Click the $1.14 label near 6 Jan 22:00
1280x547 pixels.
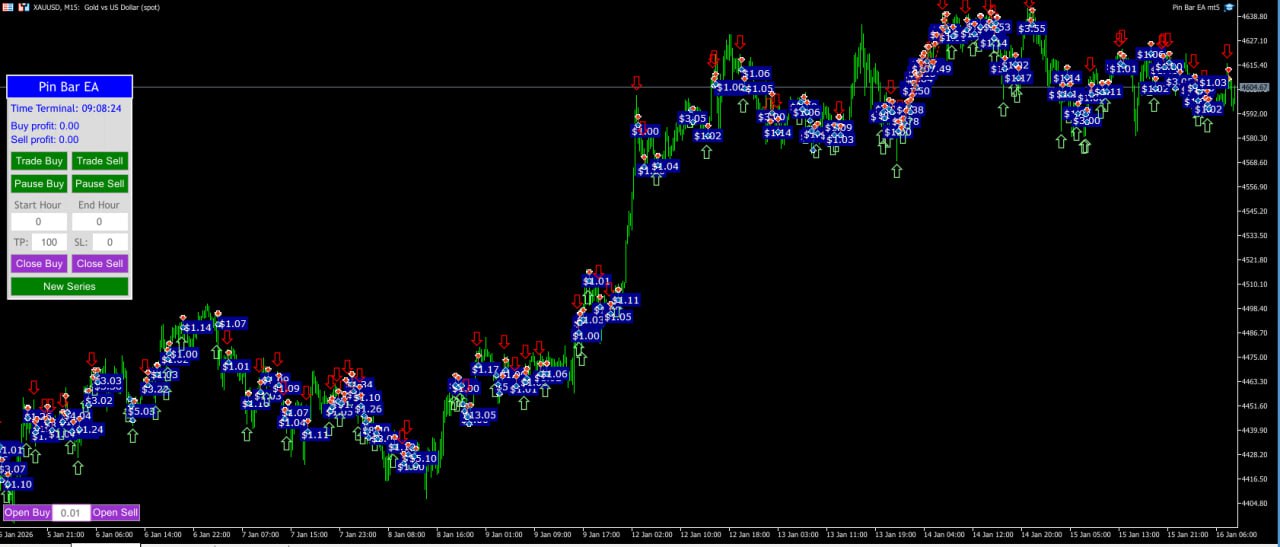(x=196, y=327)
